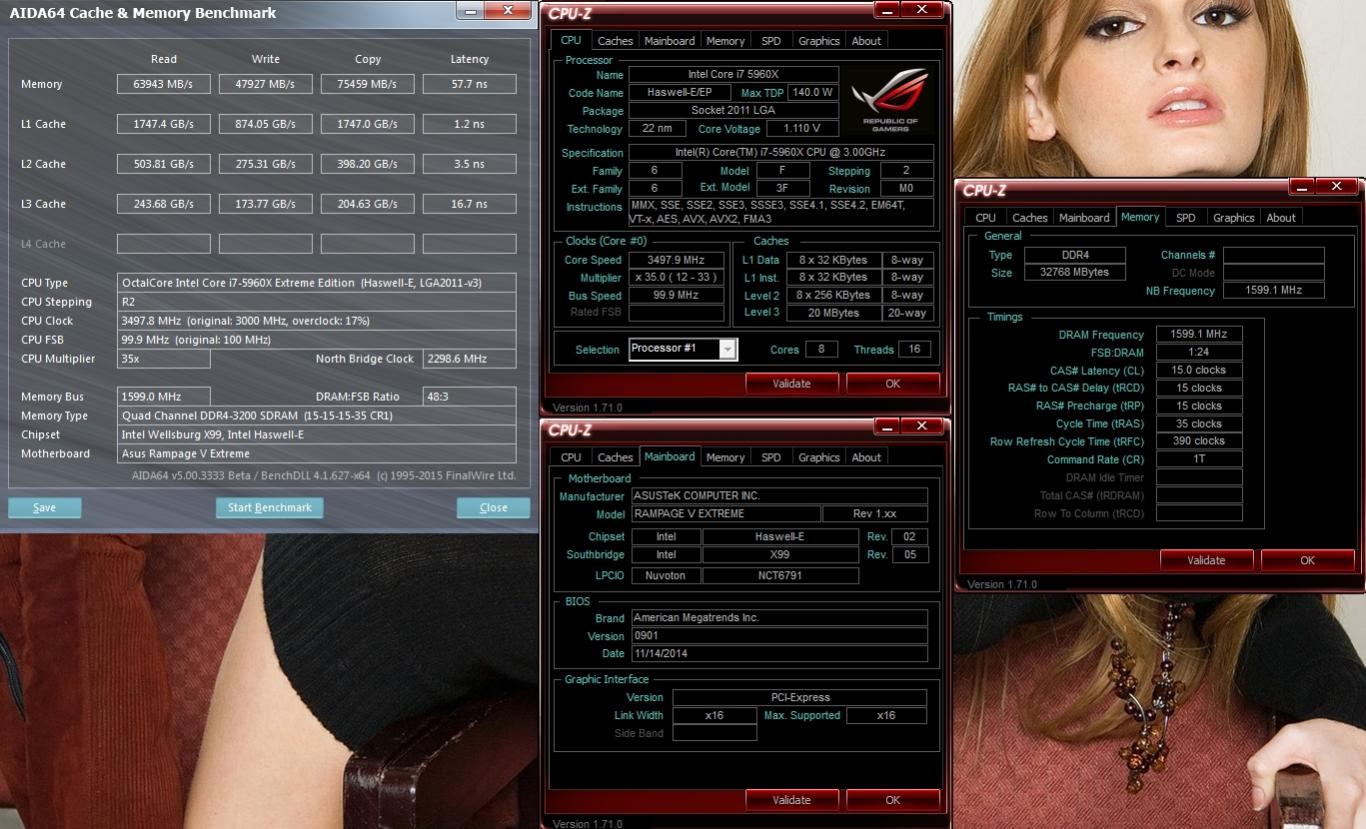Screen dimensions: 1366x829
Task: Click Memory Write value 47927 MB/s
Action: [x=266, y=84]
